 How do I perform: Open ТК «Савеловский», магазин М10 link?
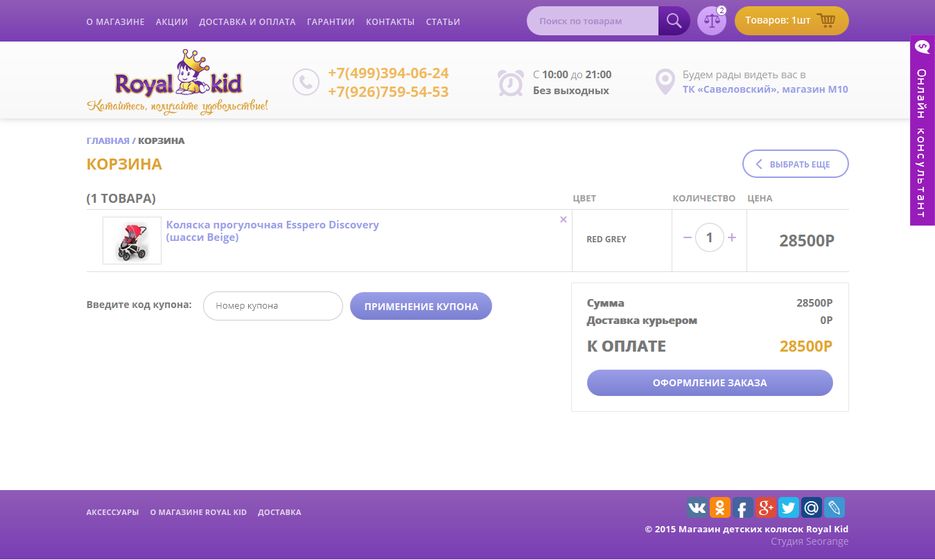tap(765, 89)
